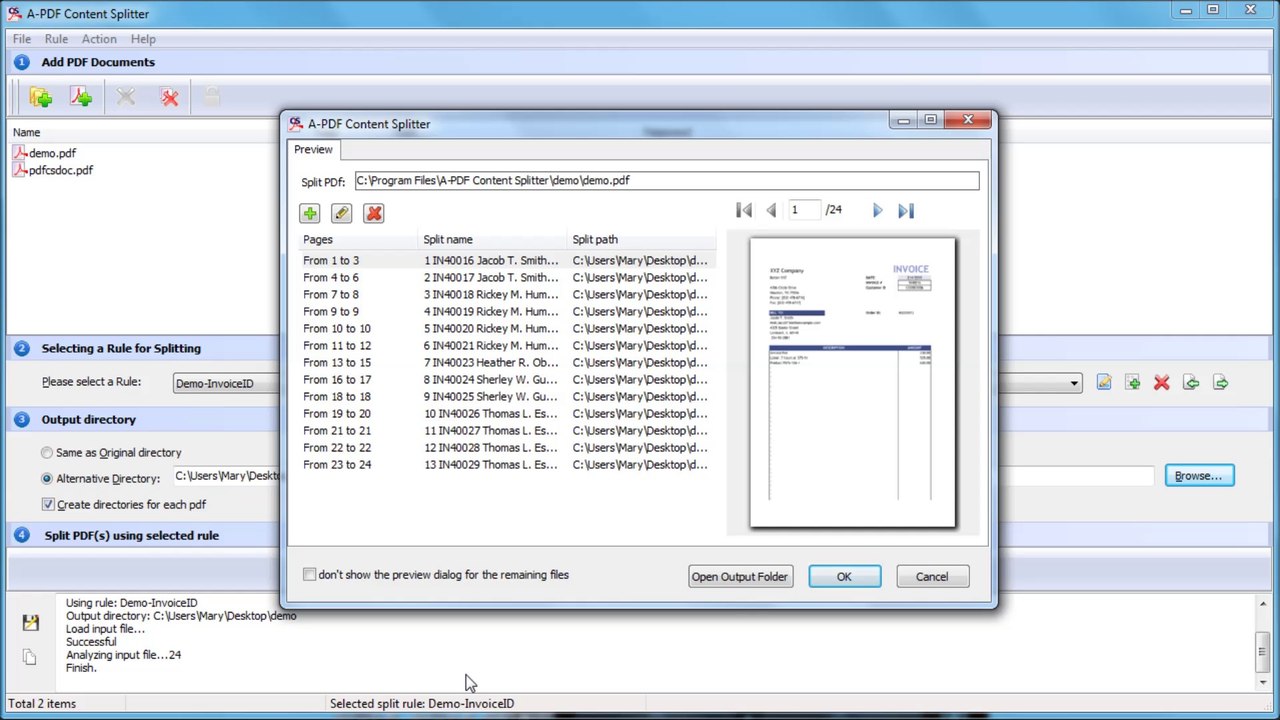Click the add new rule green plus icon
This screenshot has width=1280, height=720.
tap(1133, 383)
